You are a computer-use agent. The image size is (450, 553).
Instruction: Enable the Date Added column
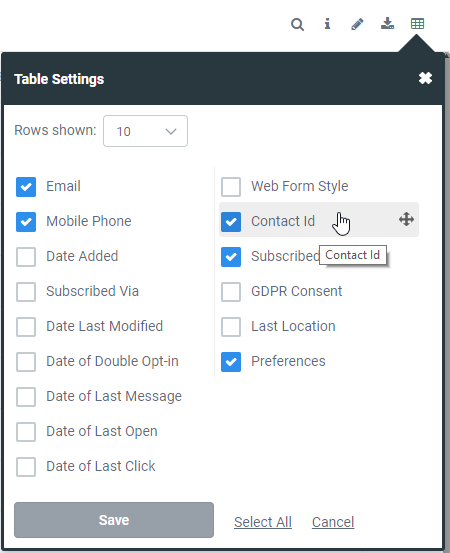[x=26, y=256]
